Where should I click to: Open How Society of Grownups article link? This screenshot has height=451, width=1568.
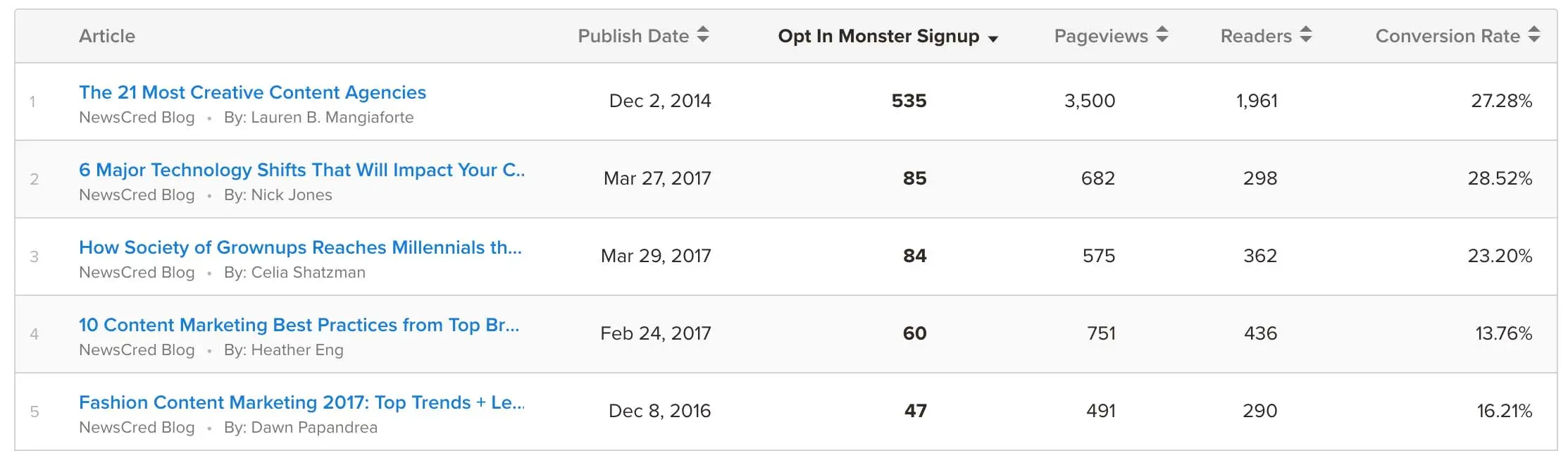(300, 247)
